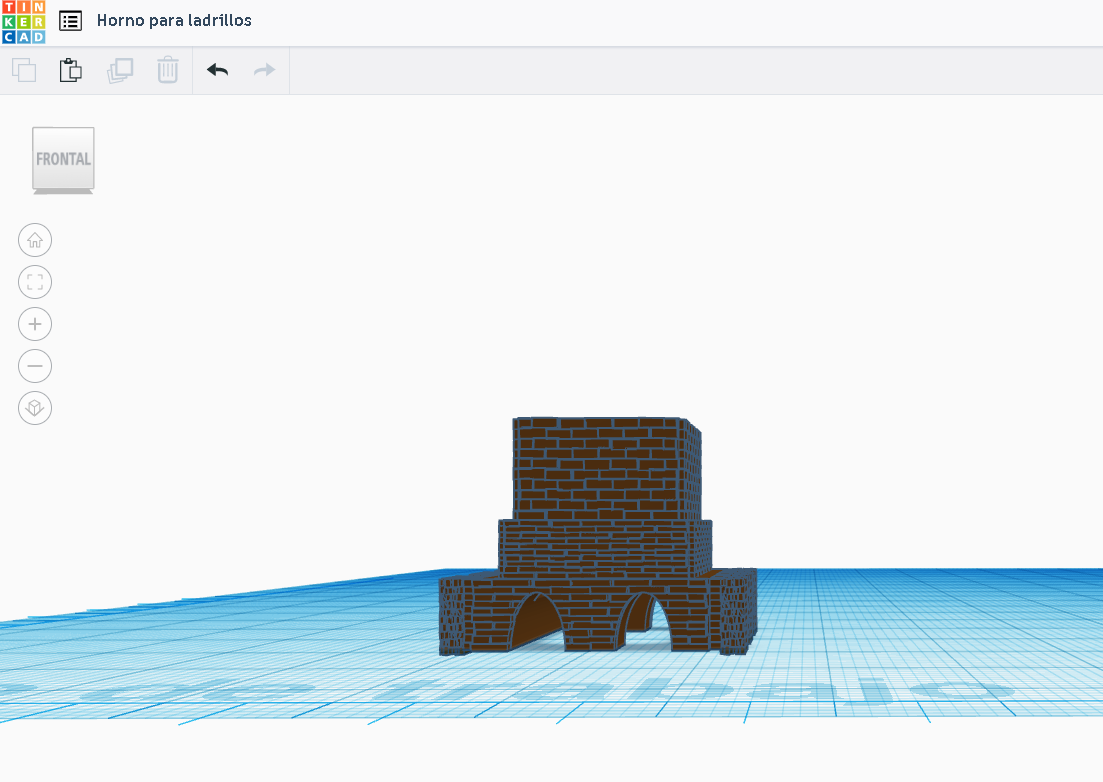This screenshot has width=1103, height=782.
Task: Zoom out with the minus button
Action: click(35, 366)
